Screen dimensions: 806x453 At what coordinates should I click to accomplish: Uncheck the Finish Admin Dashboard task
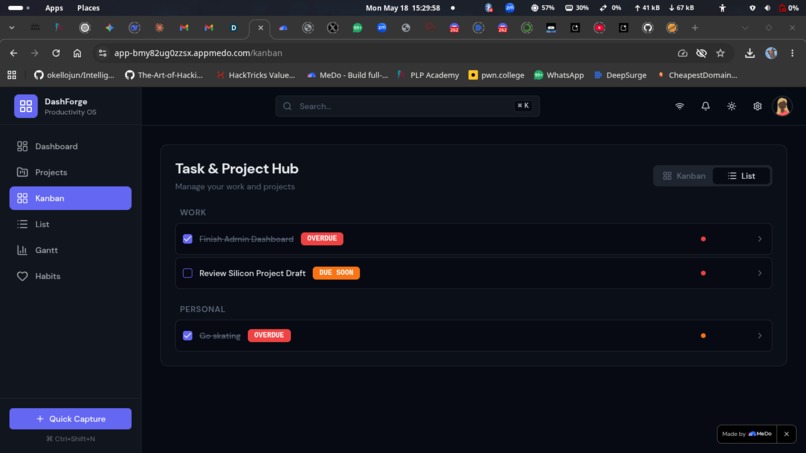coord(188,239)
